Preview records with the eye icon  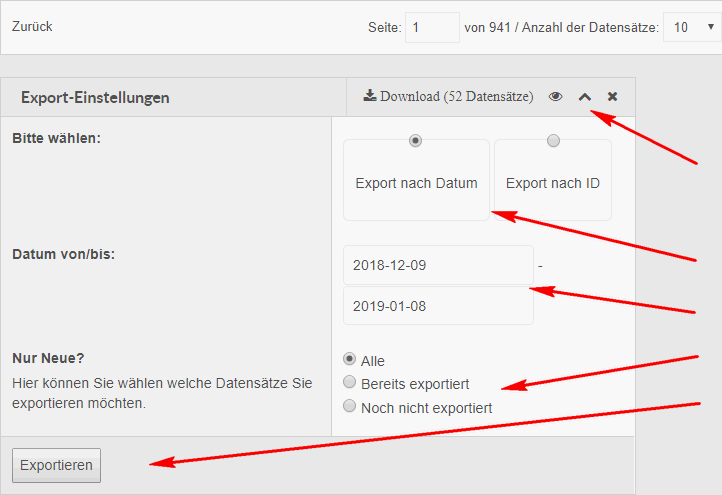[x=556, y=97]
